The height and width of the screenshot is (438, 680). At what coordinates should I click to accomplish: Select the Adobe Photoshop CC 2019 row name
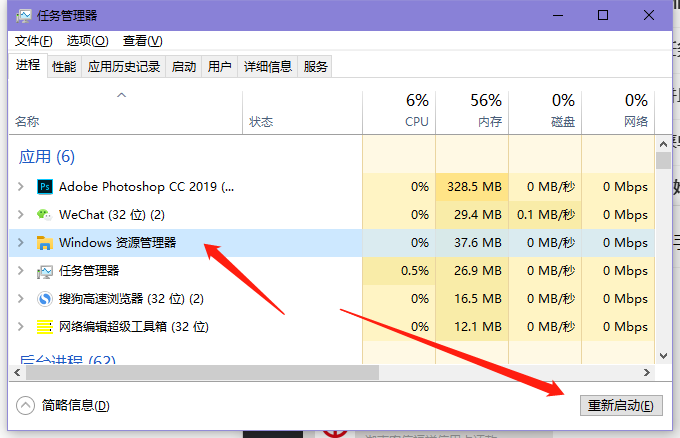tap(146, 187)
